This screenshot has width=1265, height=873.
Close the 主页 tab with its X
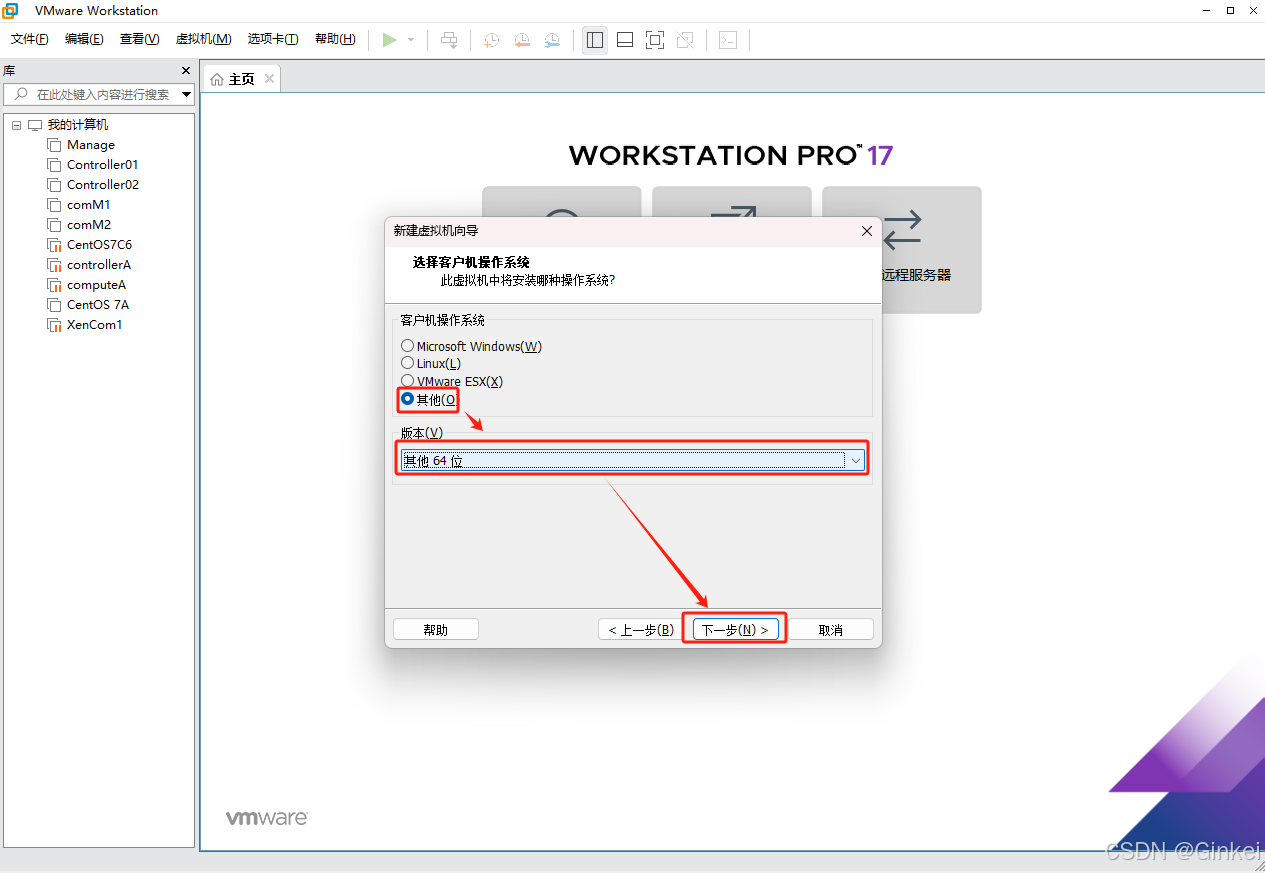pos(268,79)
